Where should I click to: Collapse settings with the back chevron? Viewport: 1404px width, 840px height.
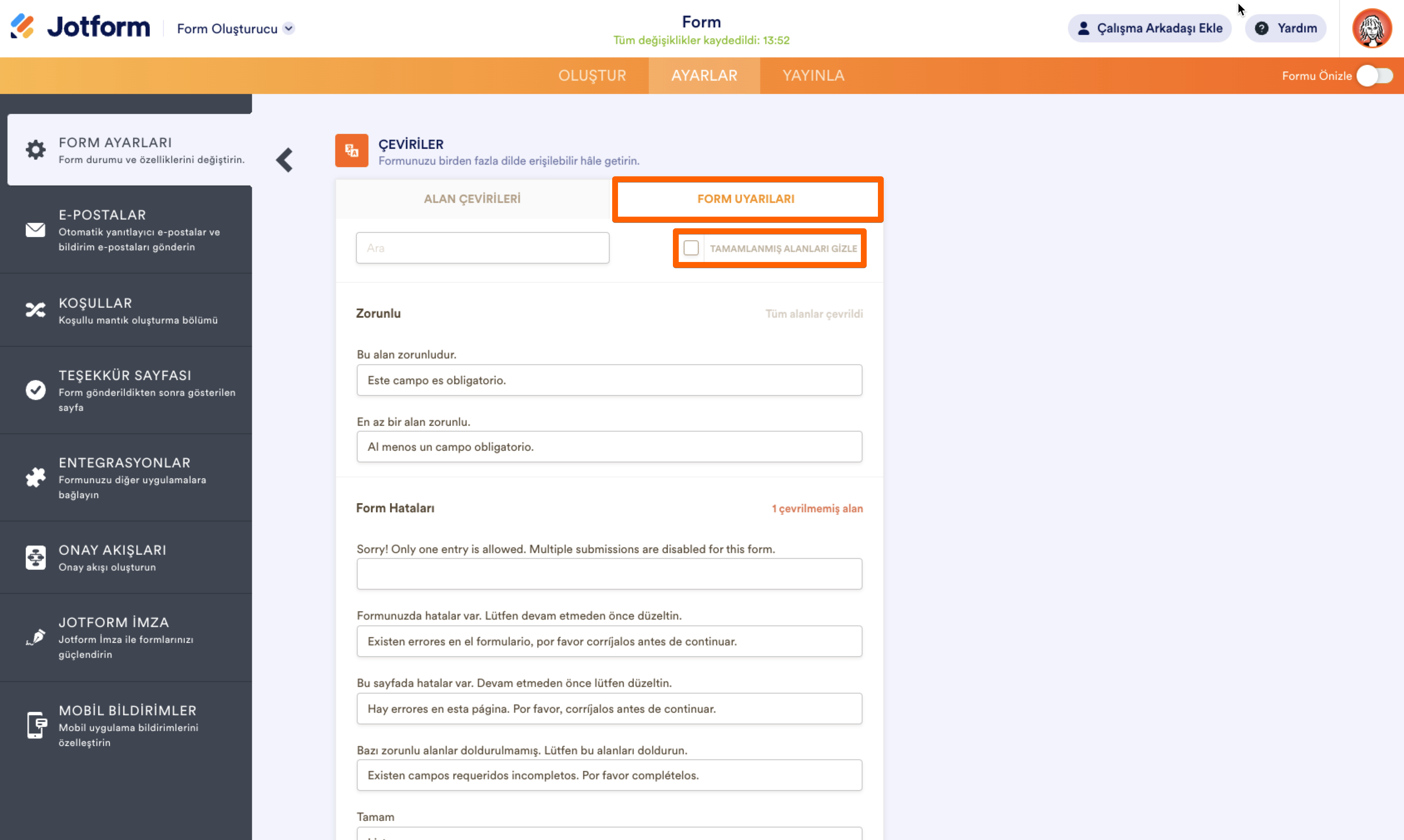pos(284,160)
